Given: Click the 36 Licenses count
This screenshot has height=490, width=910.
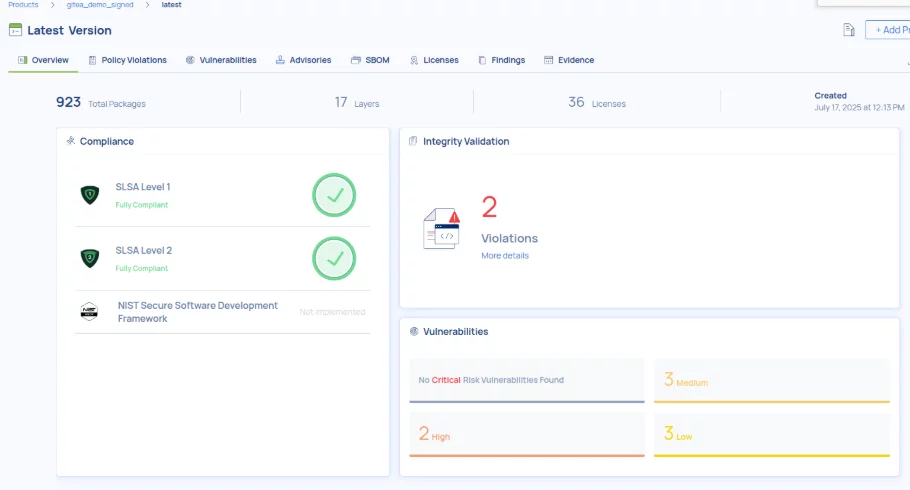Looking at the screenshot, I should [x=597, y=103].
